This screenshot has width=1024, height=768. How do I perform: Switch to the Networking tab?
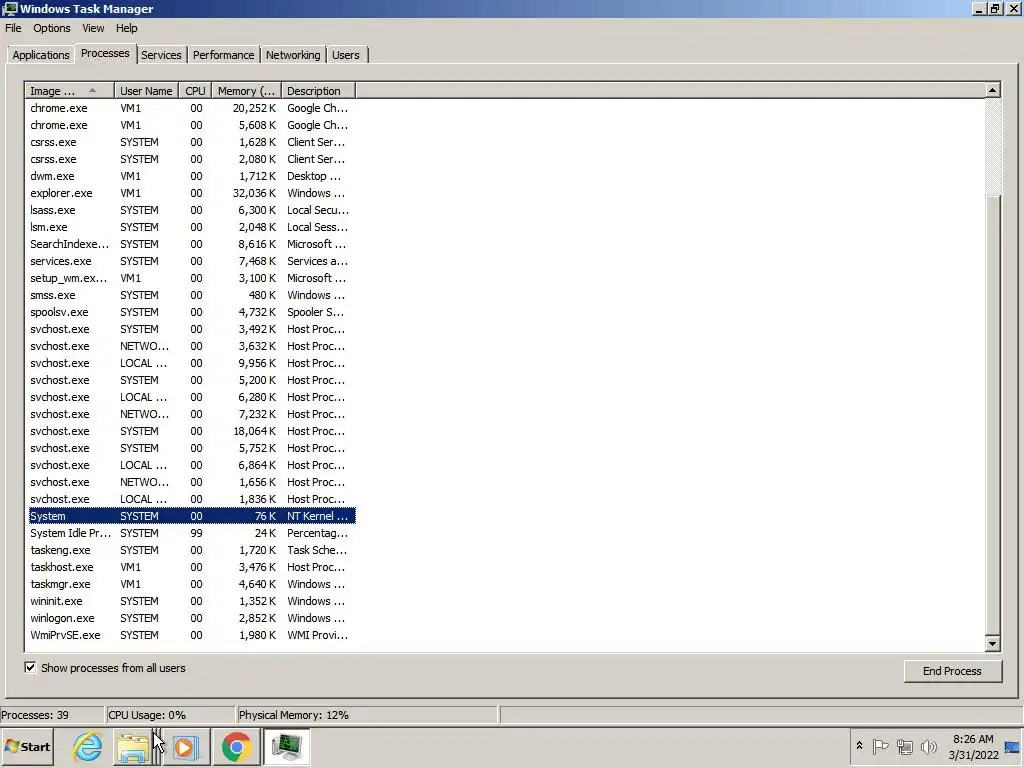293,55
